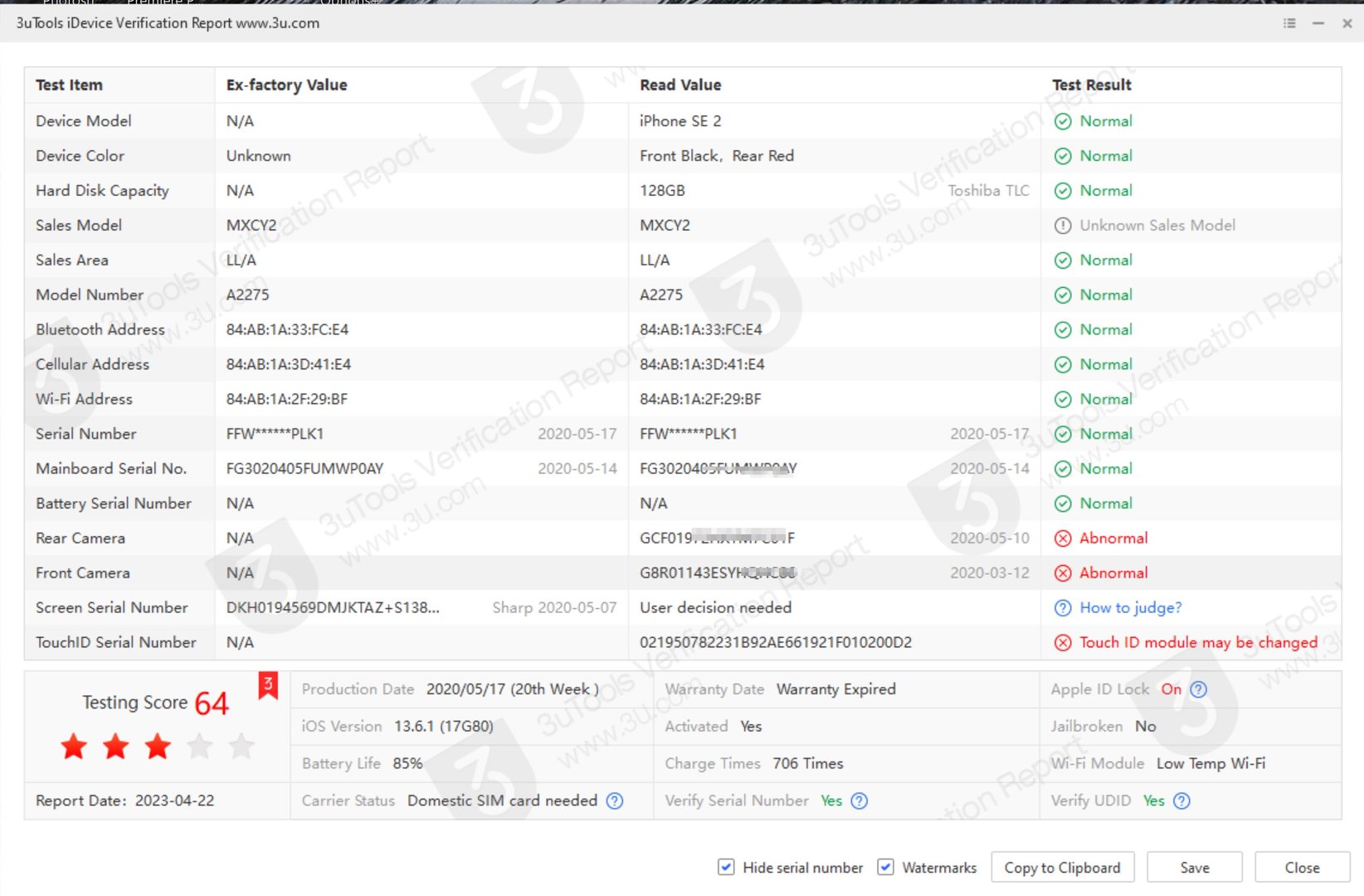This screenshot has height=896, width=1364.
Task: Uncheck Hide serial number checkbox
Action: (726, 867)
